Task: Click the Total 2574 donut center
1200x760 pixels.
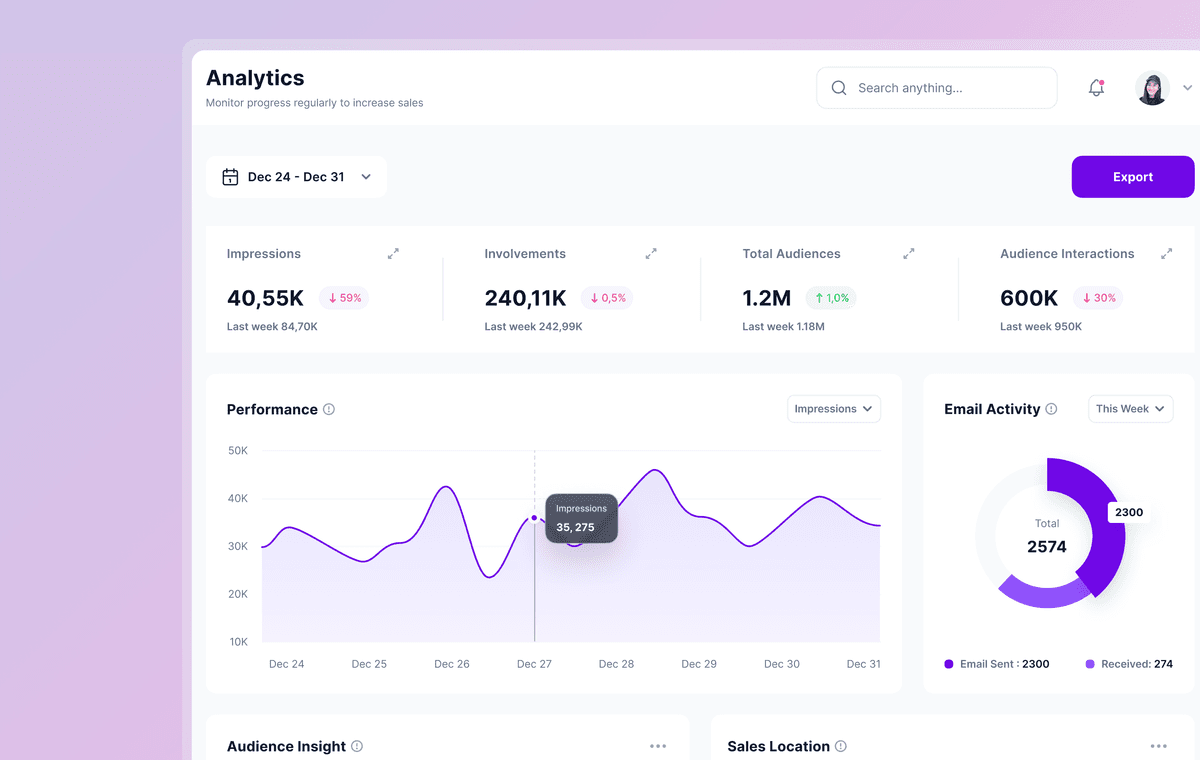Action: coord(1047,537)
